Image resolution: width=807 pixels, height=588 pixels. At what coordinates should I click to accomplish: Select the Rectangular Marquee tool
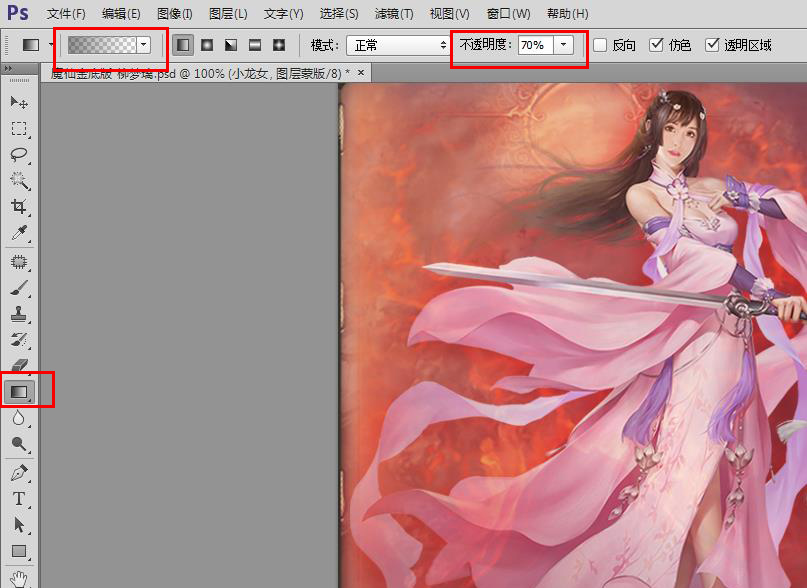point(19,128)
